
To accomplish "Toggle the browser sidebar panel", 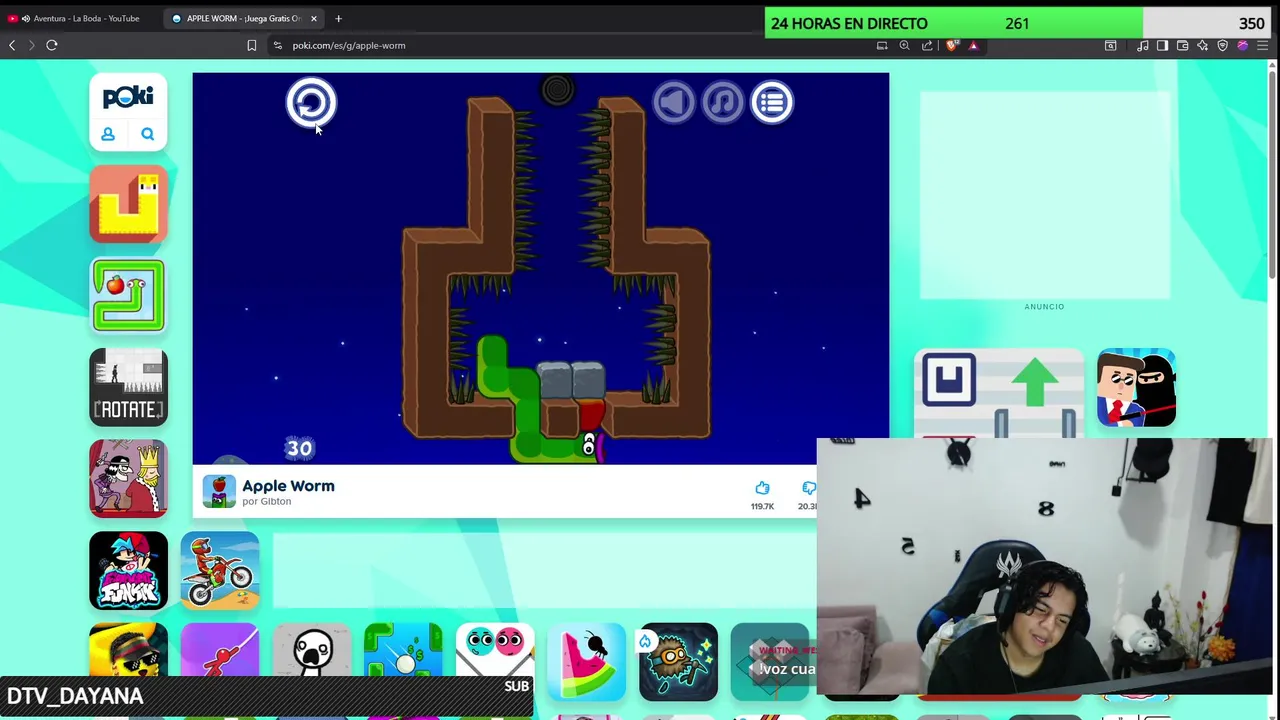I will 1162,45.
